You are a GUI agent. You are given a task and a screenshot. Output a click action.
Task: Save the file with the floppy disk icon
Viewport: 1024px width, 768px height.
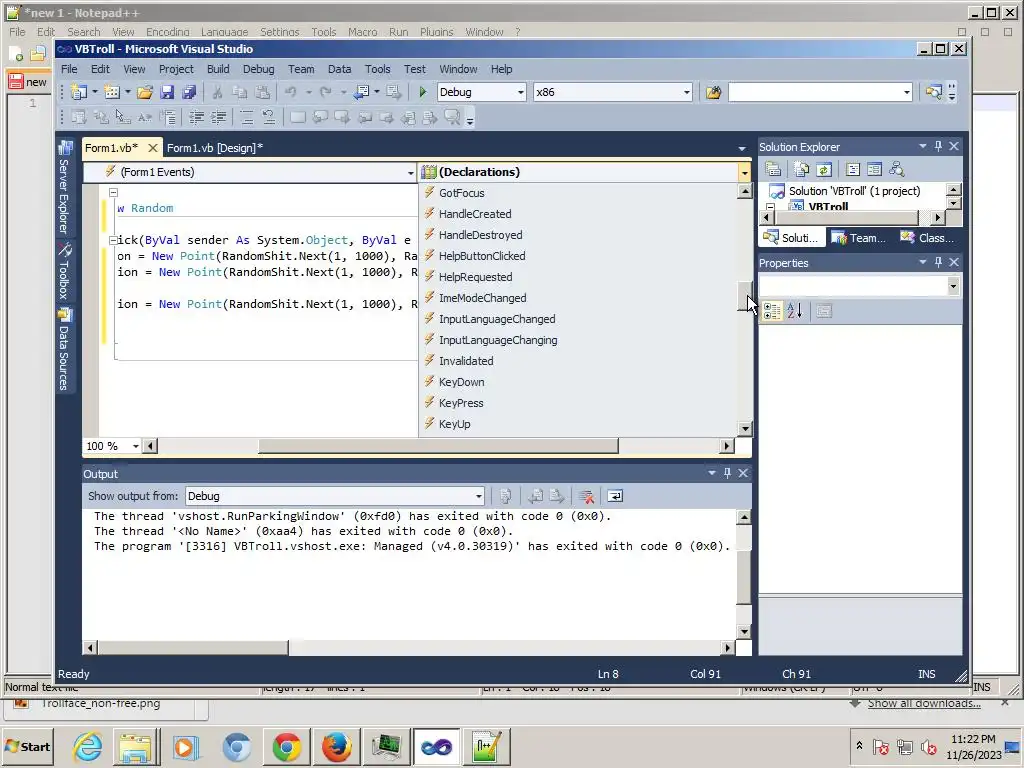pyautogui.click(x=167, y=92)
